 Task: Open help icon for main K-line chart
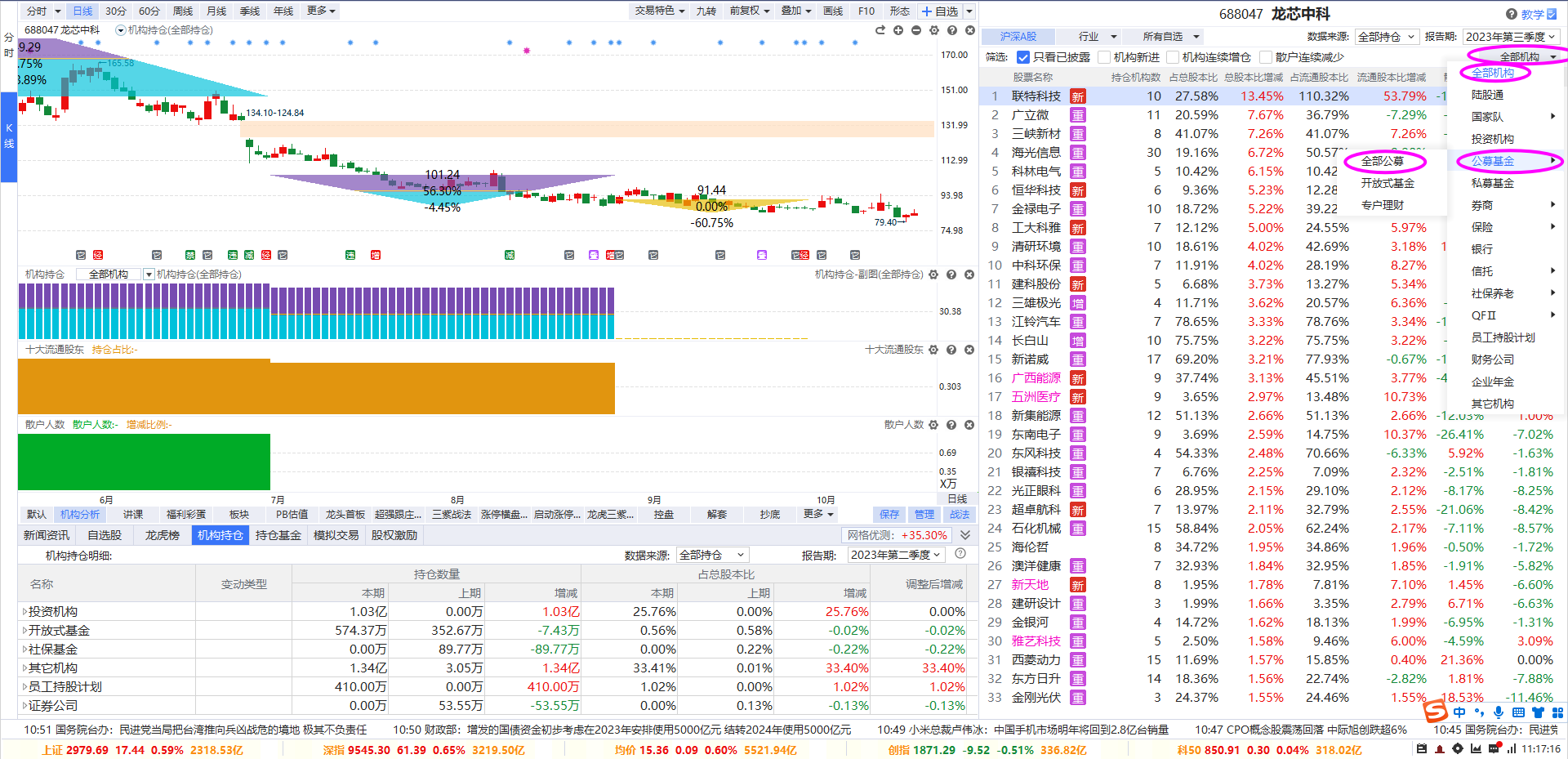(952, 30)
